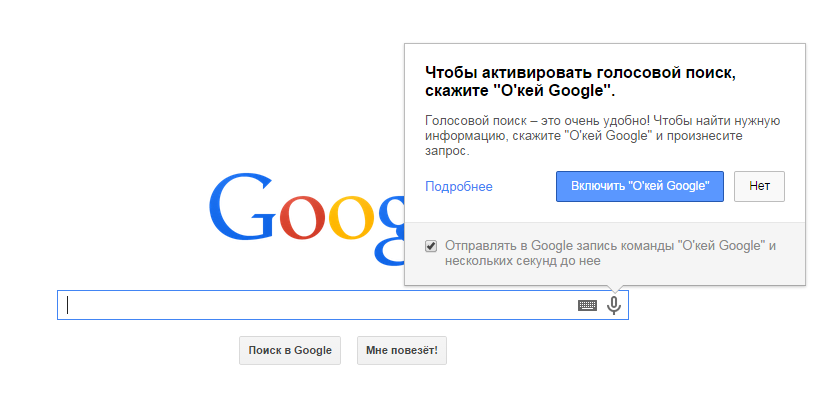Click the heading line Чтобы активировать голосовой поиск

tap(580, 73)
